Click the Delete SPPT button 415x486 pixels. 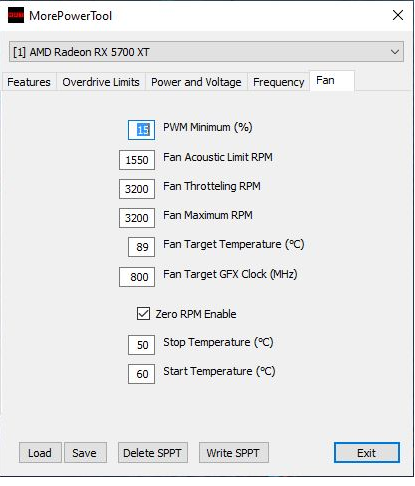point(153,453)
